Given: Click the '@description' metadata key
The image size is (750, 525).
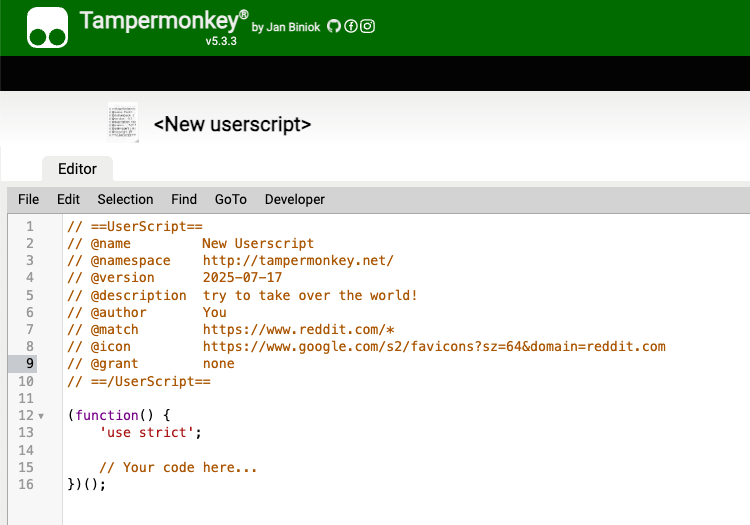Looking at the screenshot, I should (x=139, y=295).
